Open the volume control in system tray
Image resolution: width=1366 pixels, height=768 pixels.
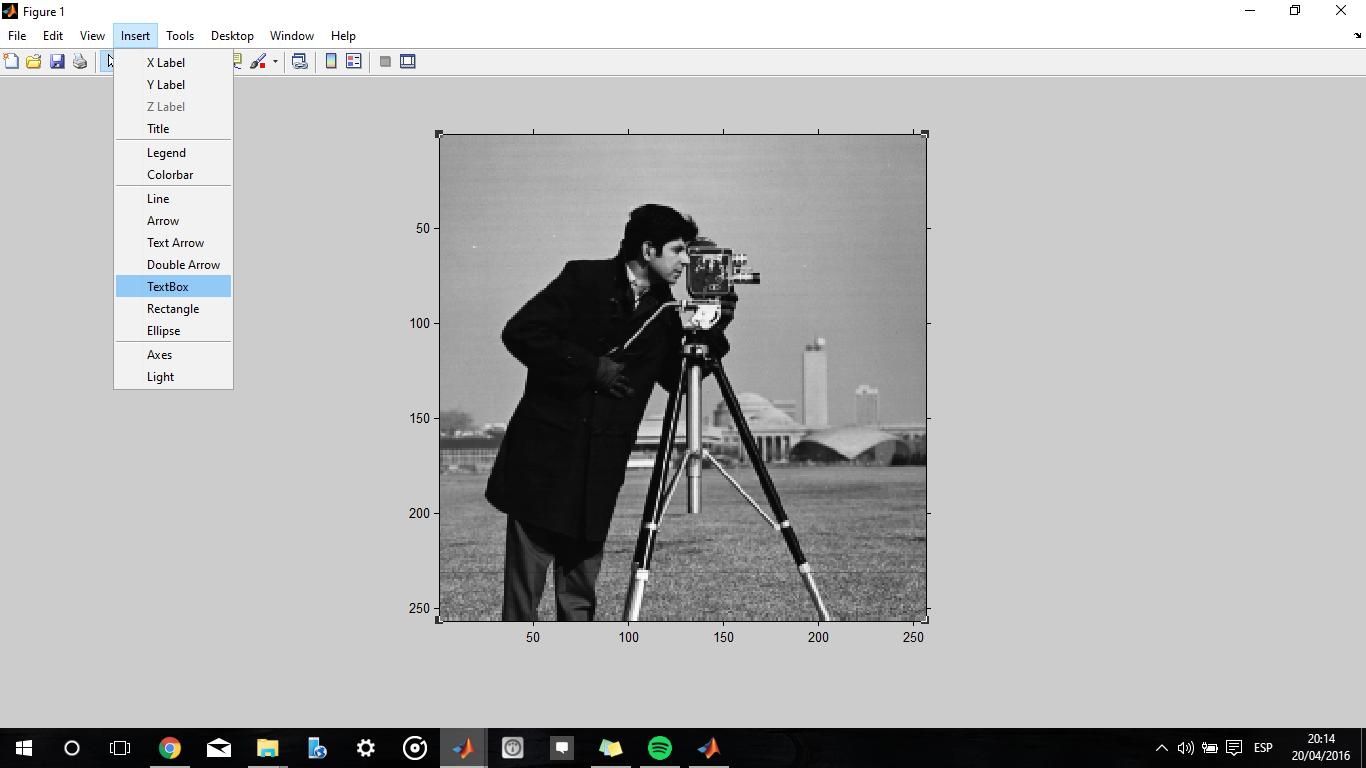point(1186,748)
